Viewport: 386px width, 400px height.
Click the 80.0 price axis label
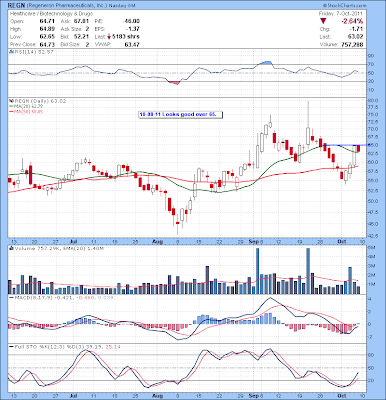374,100
